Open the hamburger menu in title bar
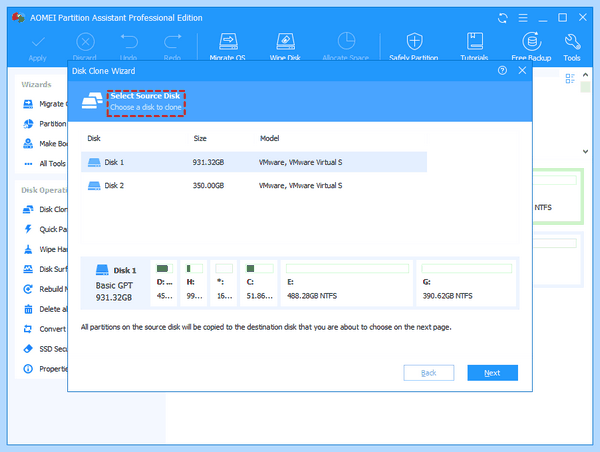The image size is (600, 452). click(x=523, y=18)
